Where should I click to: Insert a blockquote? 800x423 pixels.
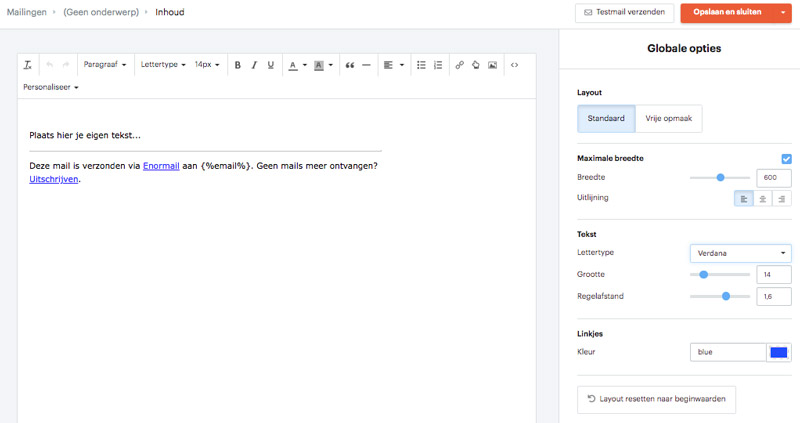pyautogui.click(x=350, y=65)
